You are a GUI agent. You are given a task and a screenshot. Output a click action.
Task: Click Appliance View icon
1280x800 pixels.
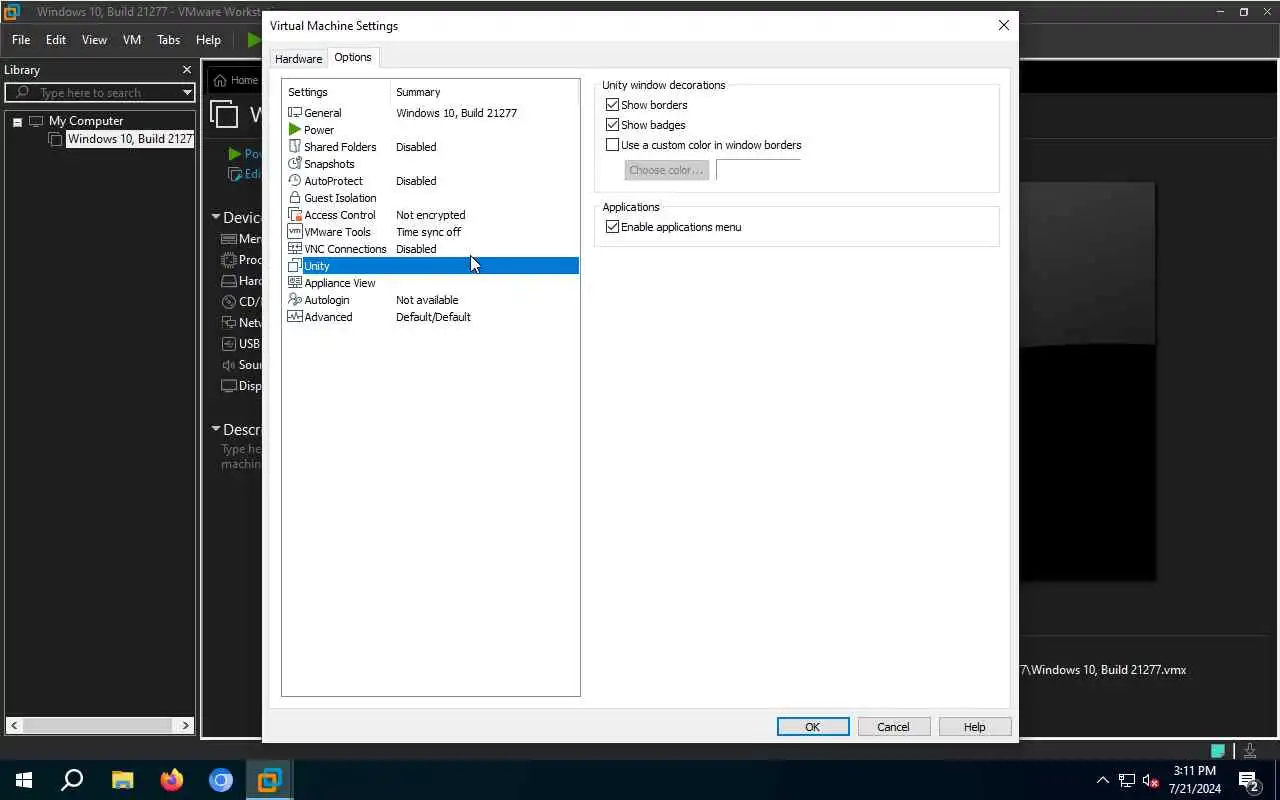295,283
